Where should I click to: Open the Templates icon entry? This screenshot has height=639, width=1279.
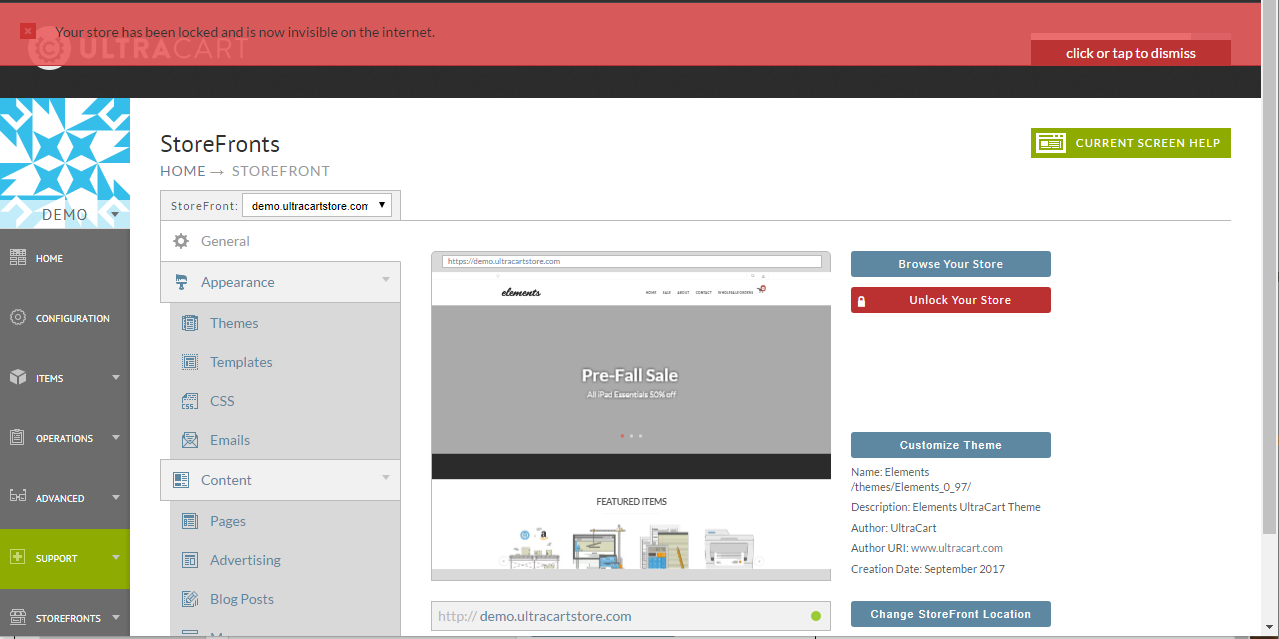tap(189, 362)
